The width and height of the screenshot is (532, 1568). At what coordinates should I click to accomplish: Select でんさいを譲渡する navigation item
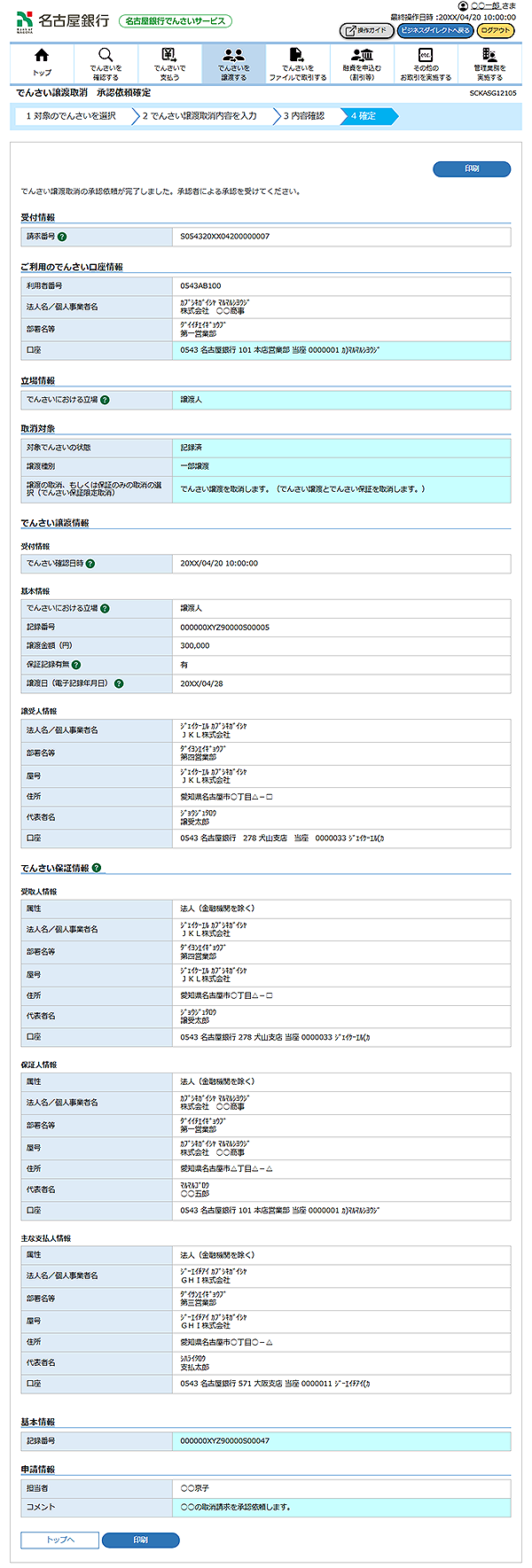(x=234, y=63)
